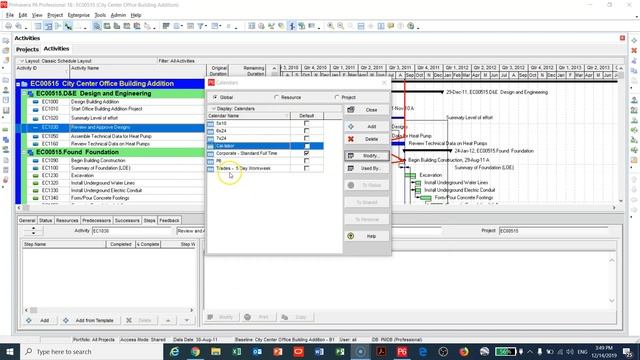Open the Layout: Classic Schedule Layout dropdown
Viewport: 640px width, 360px height.
click(x=57, y=61)
